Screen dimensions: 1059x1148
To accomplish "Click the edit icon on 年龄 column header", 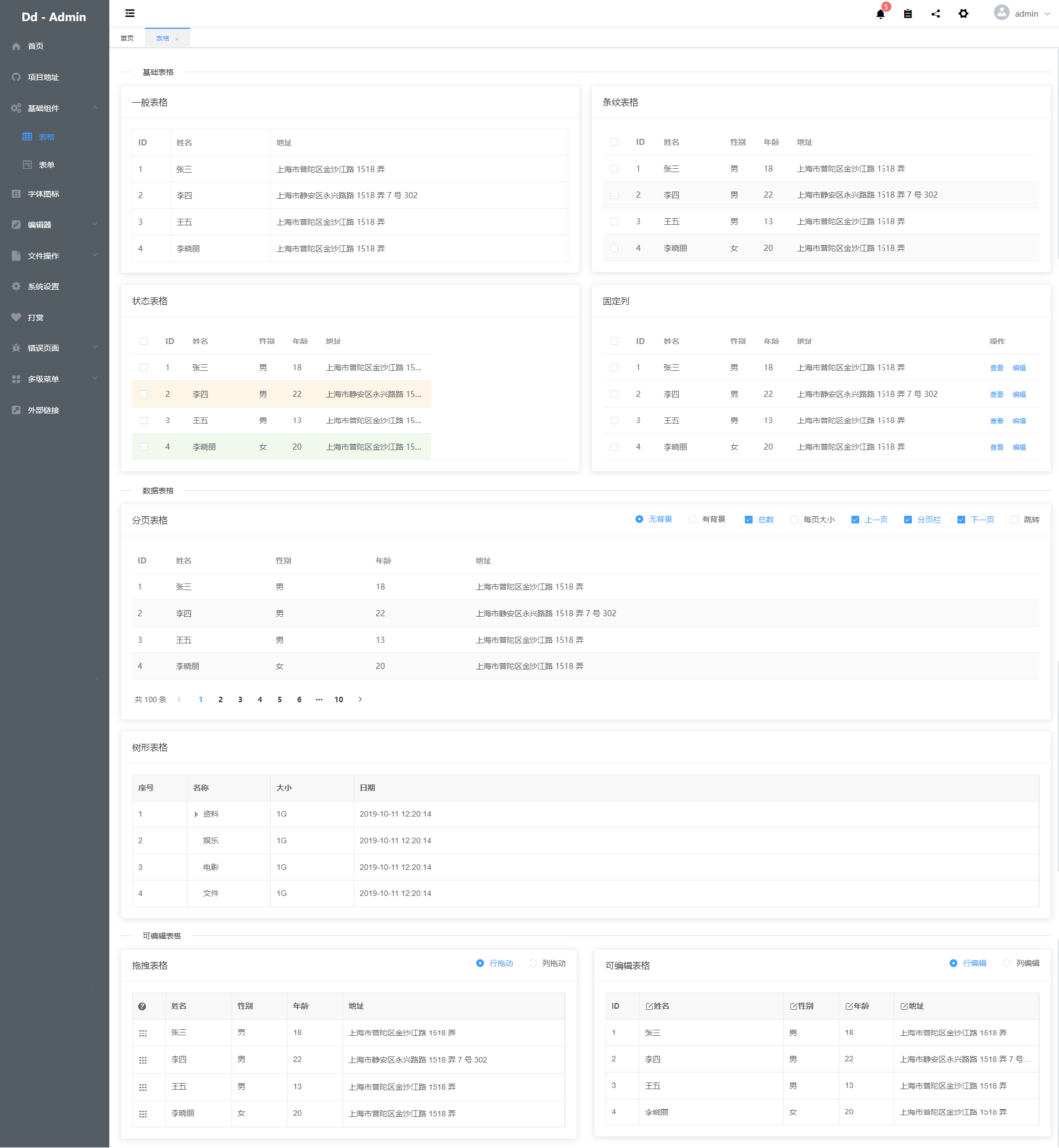I will click(849, 1006).
